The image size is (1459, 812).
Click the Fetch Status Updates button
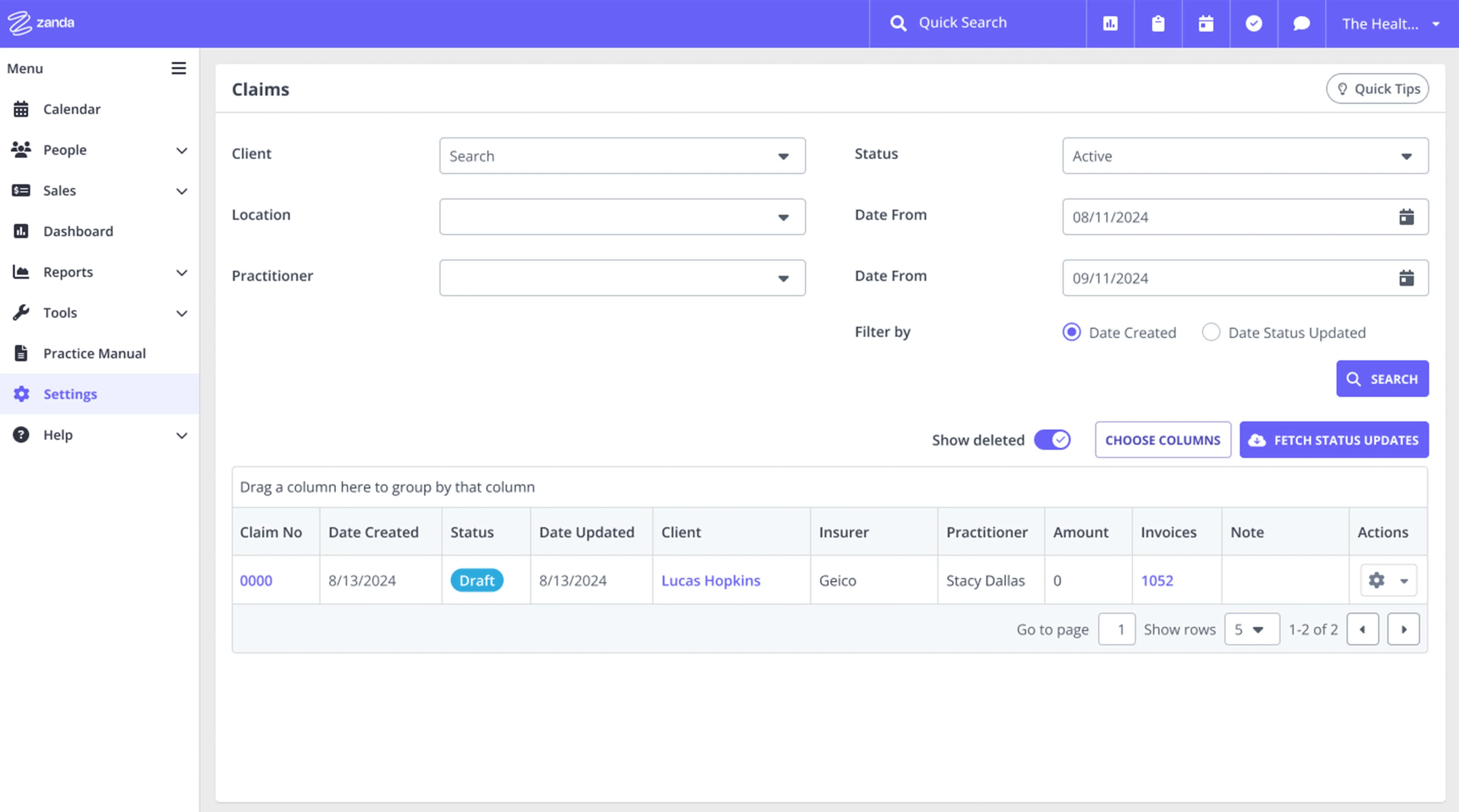pyautogui.click(x=1334, y=440)
